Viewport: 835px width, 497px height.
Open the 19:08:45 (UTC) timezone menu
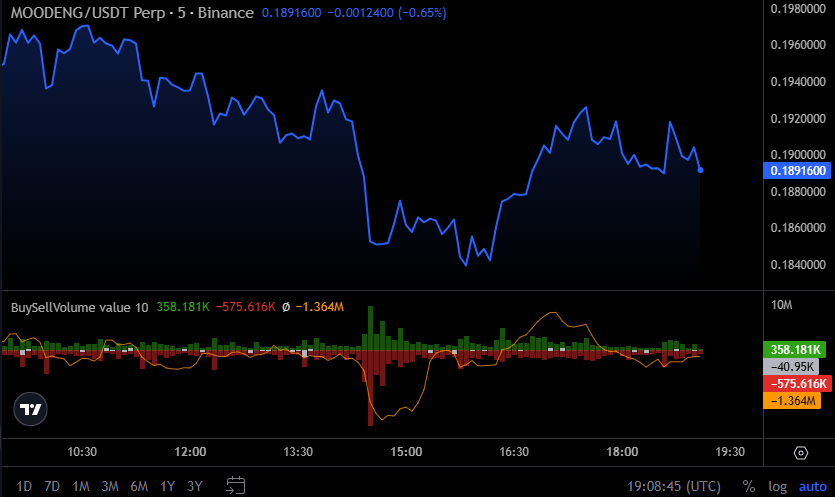[x=674, y=486]
